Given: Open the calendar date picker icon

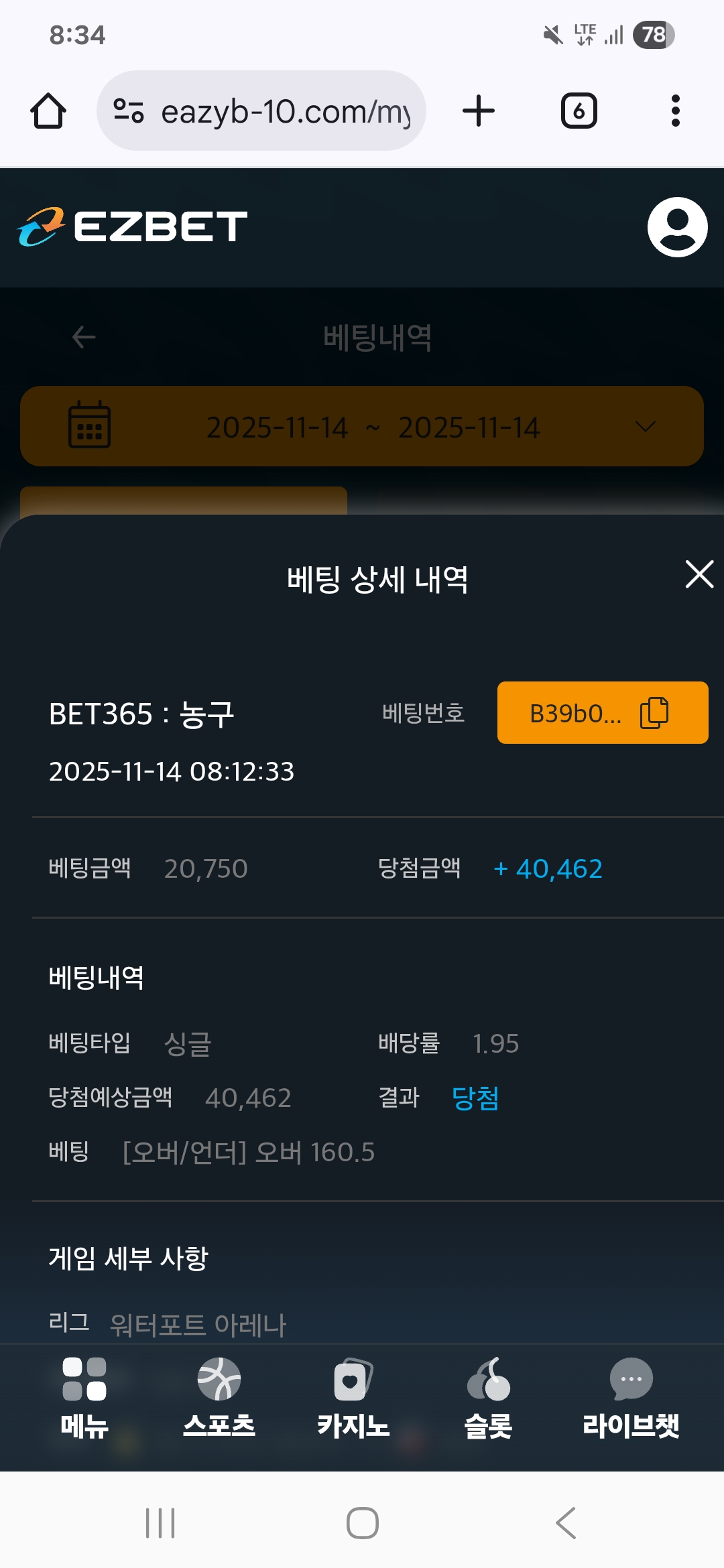Looking at the screenshot, I should pyautogui.click(x=90, y=426).
